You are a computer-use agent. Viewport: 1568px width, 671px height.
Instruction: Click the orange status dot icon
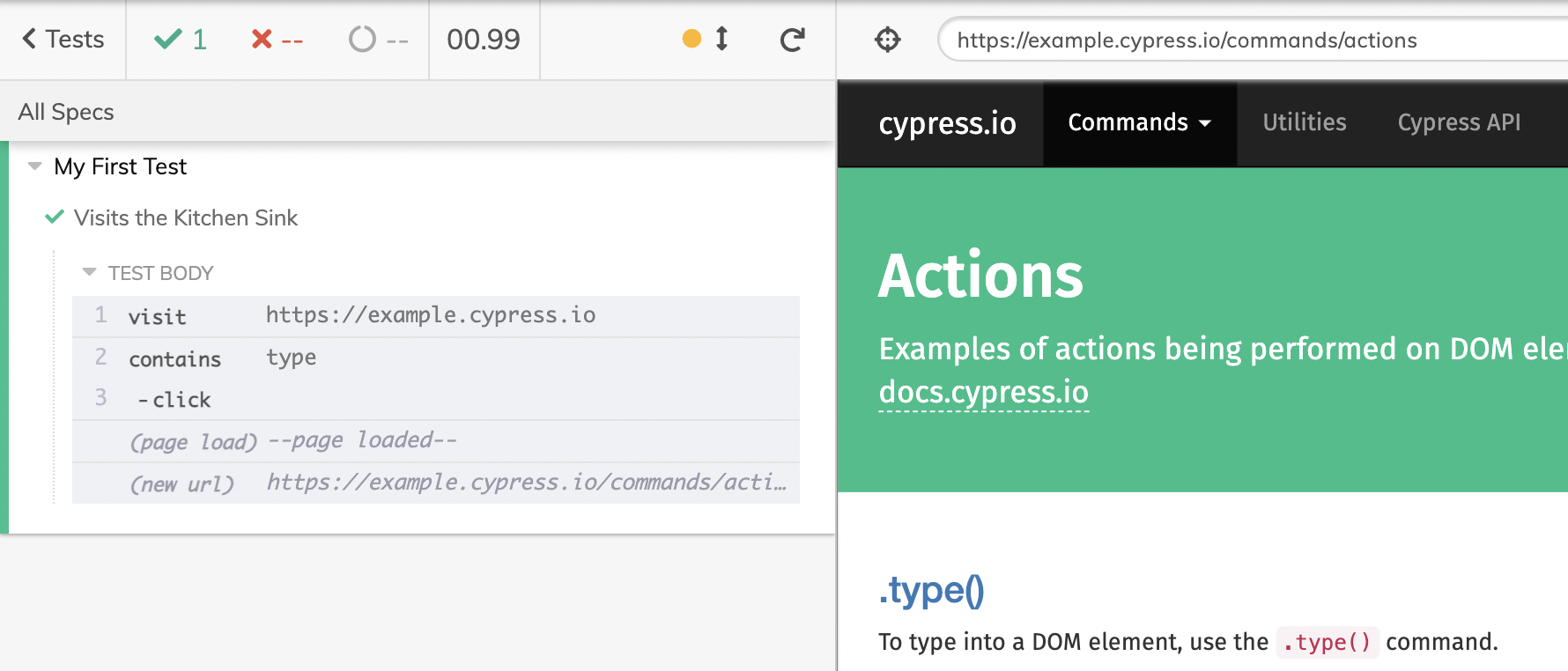tap(692, 39)
